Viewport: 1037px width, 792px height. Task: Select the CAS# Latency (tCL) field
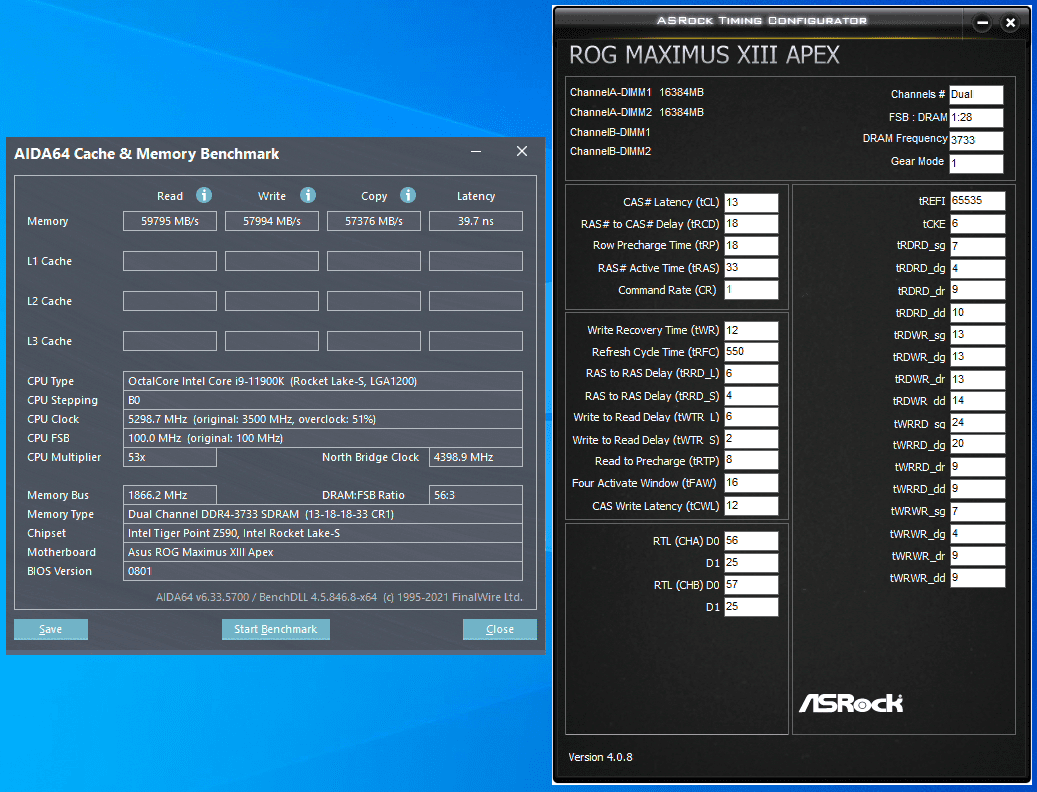751,202
